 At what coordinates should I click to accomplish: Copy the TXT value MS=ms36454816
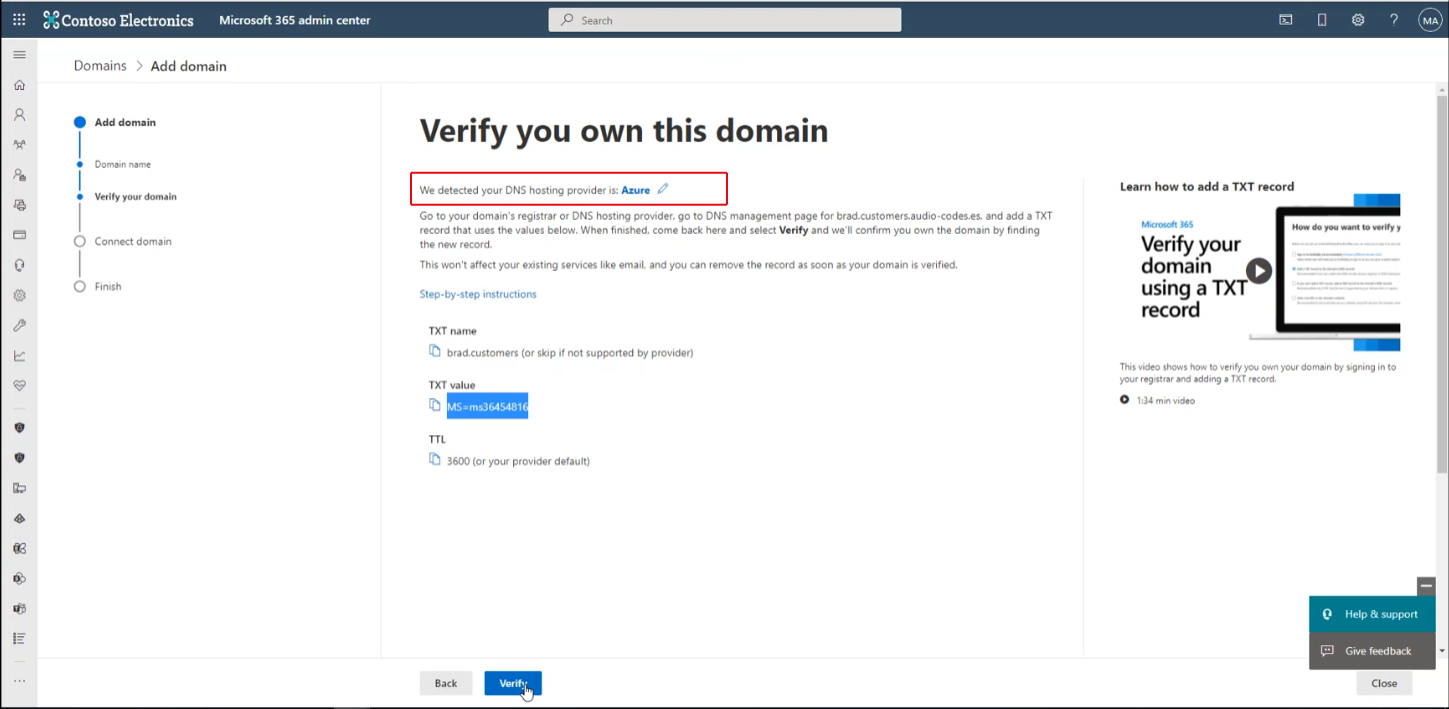pyautogui.click(x=435, y=405)
